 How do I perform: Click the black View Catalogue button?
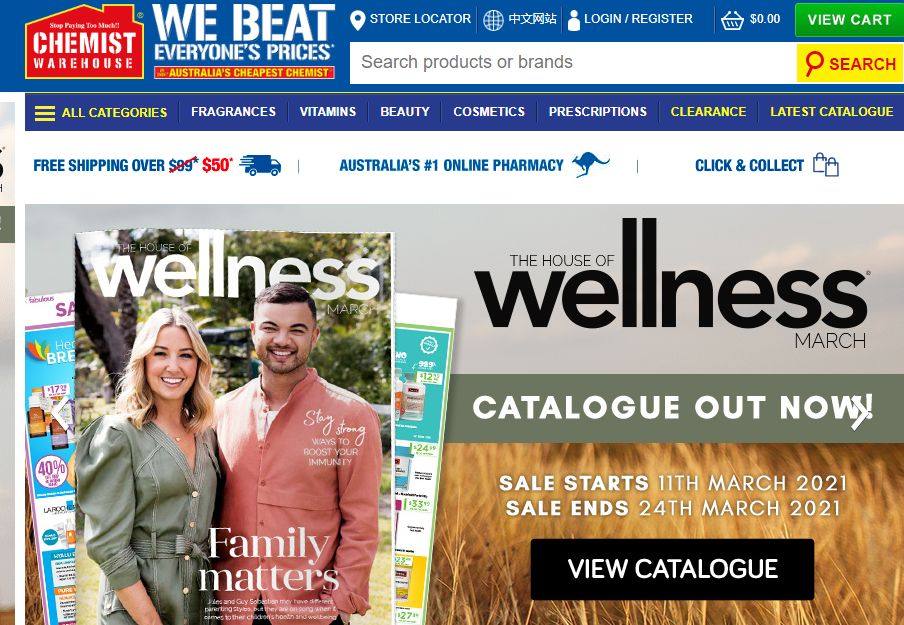point(672,569)
